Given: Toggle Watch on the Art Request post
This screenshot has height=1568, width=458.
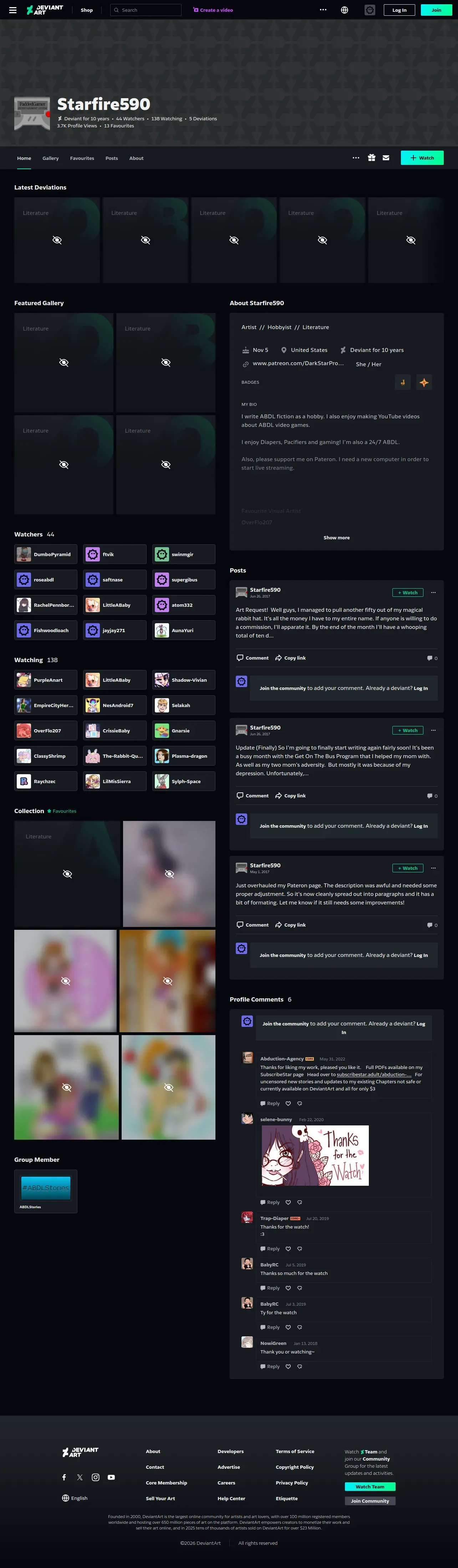Looking at the screenshot, I should 407,592.
